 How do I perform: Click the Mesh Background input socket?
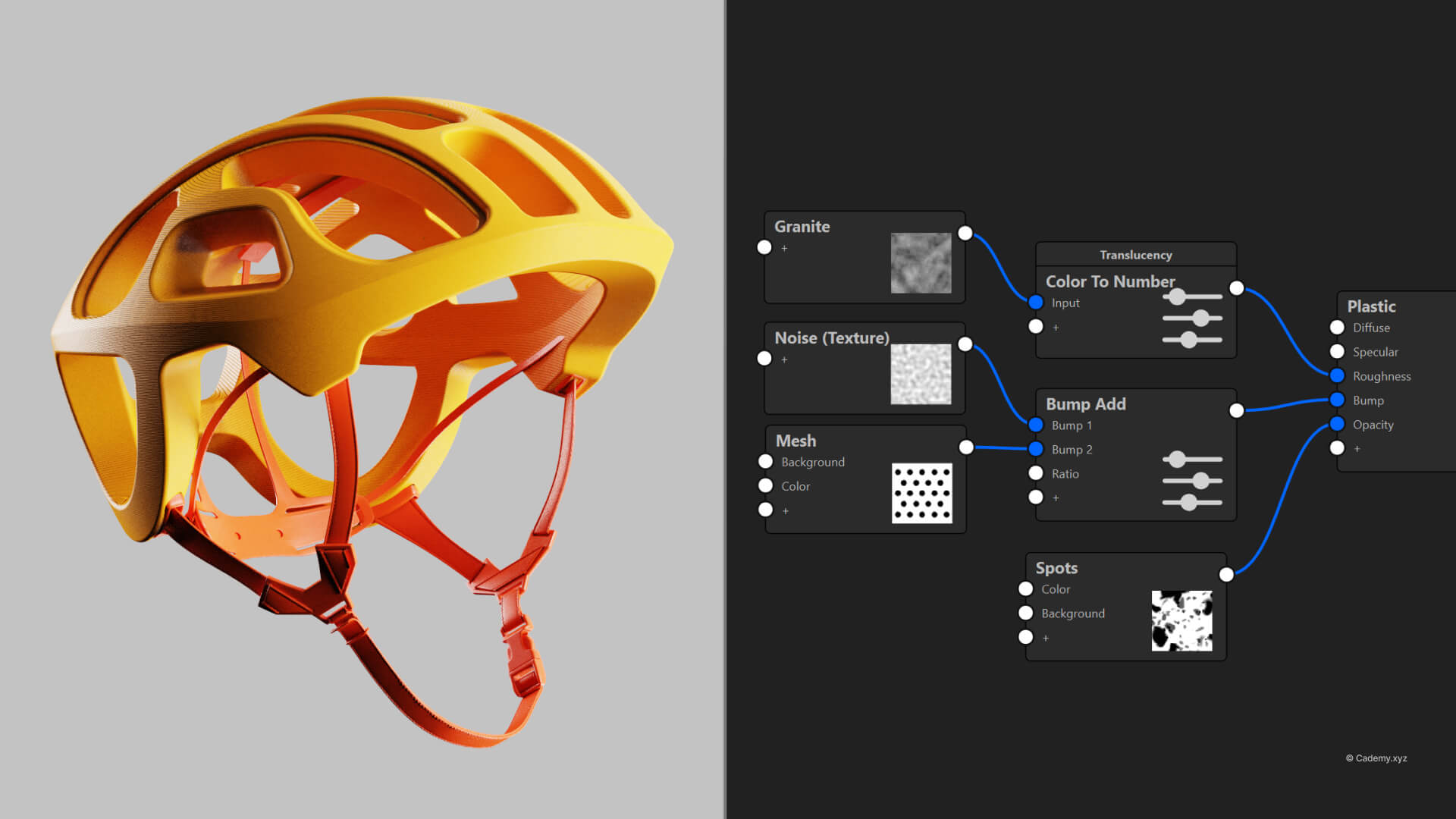[765, 462]
